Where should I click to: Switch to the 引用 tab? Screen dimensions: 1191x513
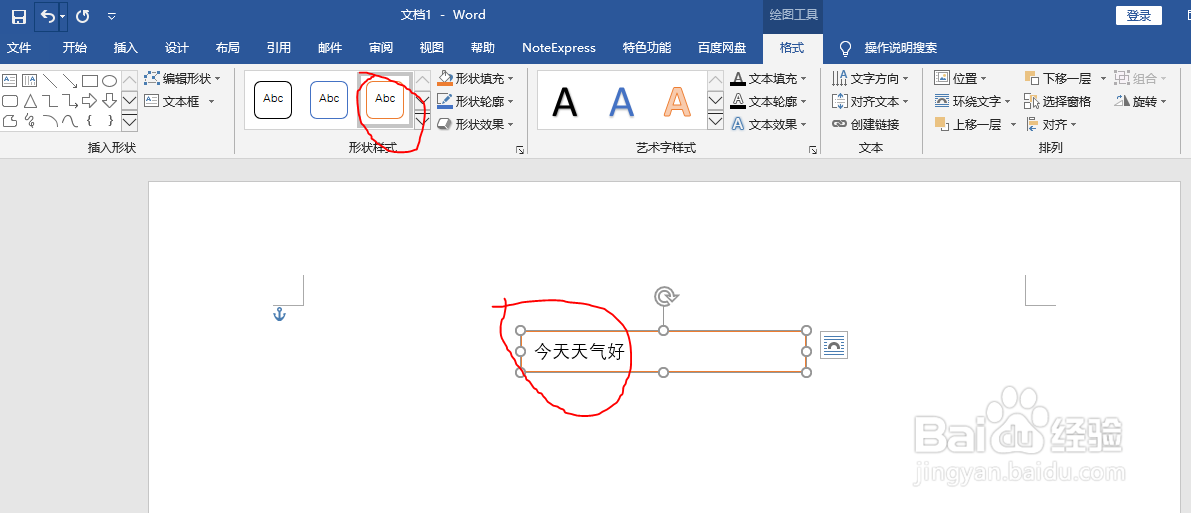pyautogui.click(x=278, y=48)
